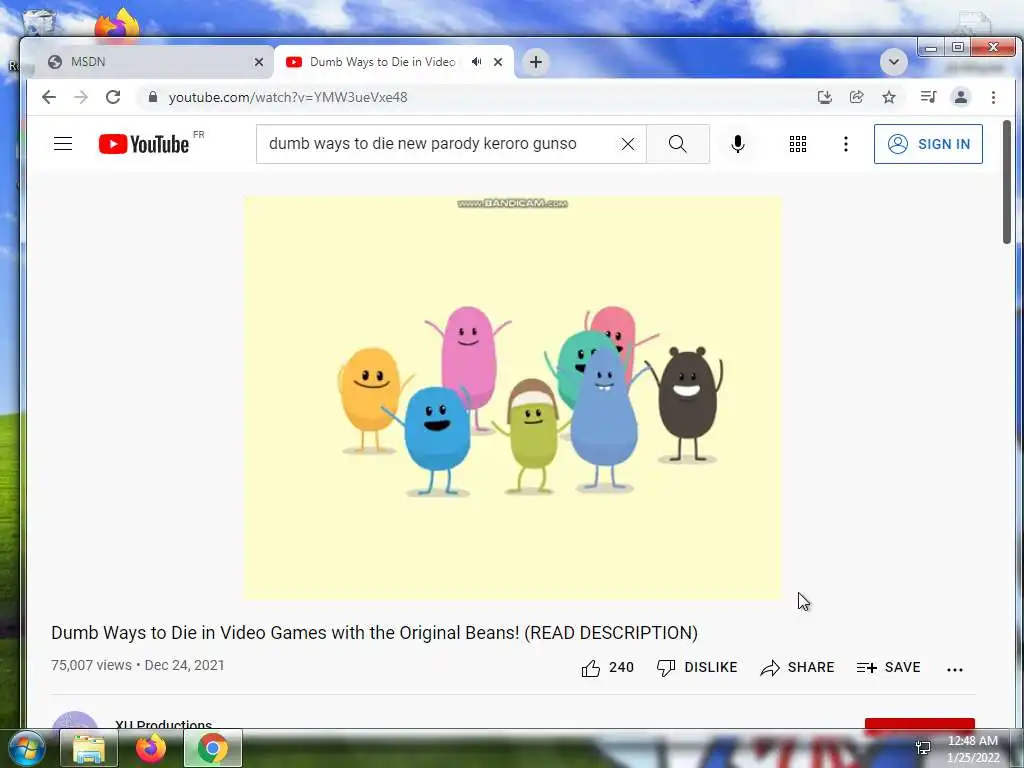Screen dimensions: 1024x768
Task: Click the Chrome taskbar icon
Action: tap(213, 748)
